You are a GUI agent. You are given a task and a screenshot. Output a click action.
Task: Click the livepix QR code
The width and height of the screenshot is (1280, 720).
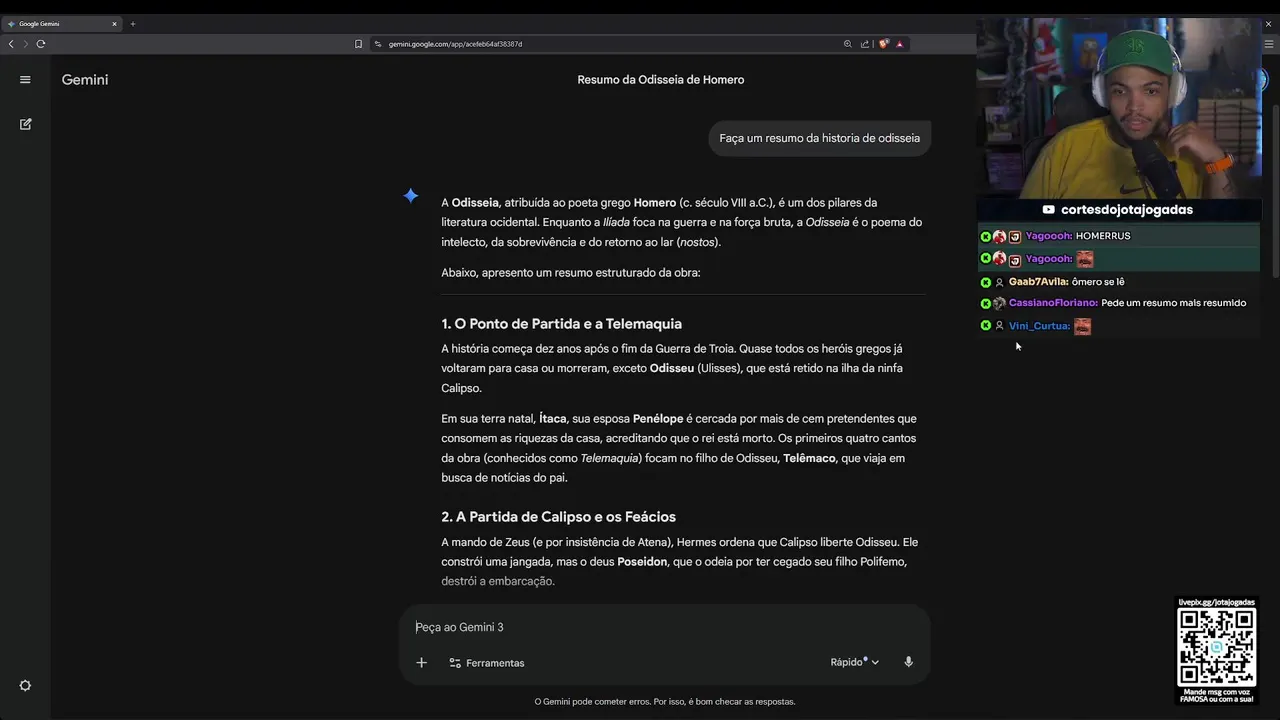1216,646
